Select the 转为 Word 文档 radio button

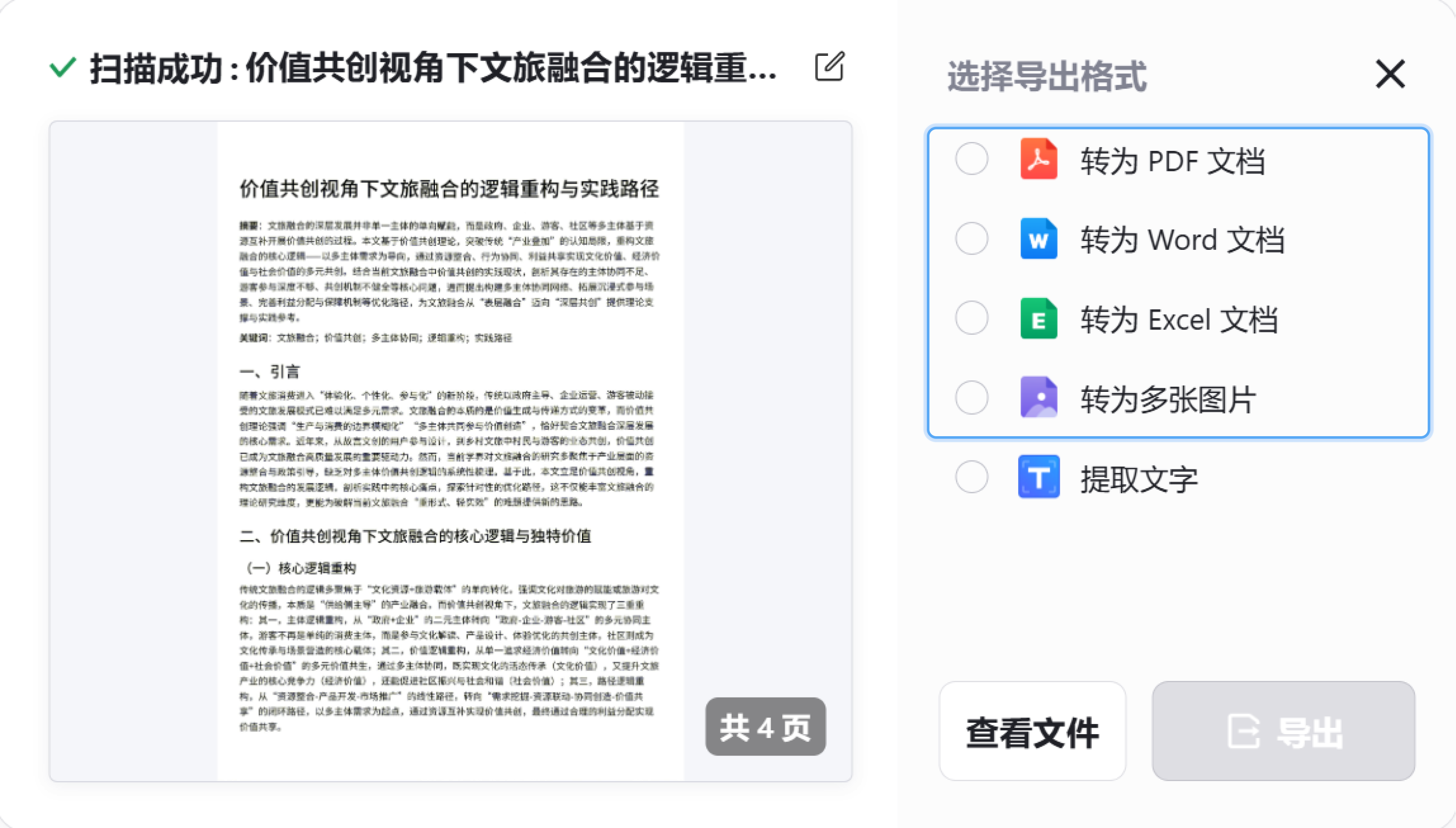pos(972,239)
